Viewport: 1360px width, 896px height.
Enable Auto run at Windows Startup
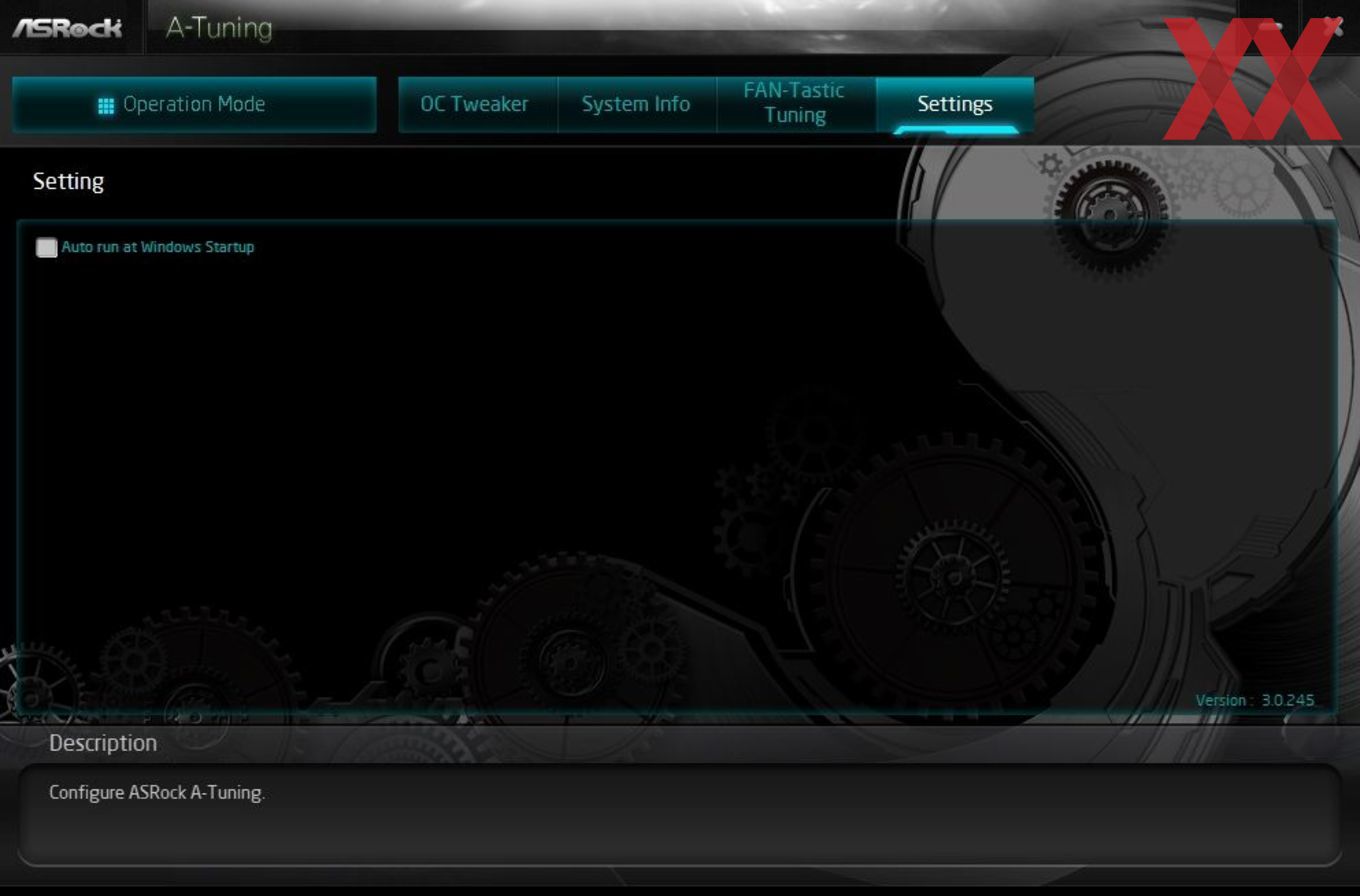47,247
